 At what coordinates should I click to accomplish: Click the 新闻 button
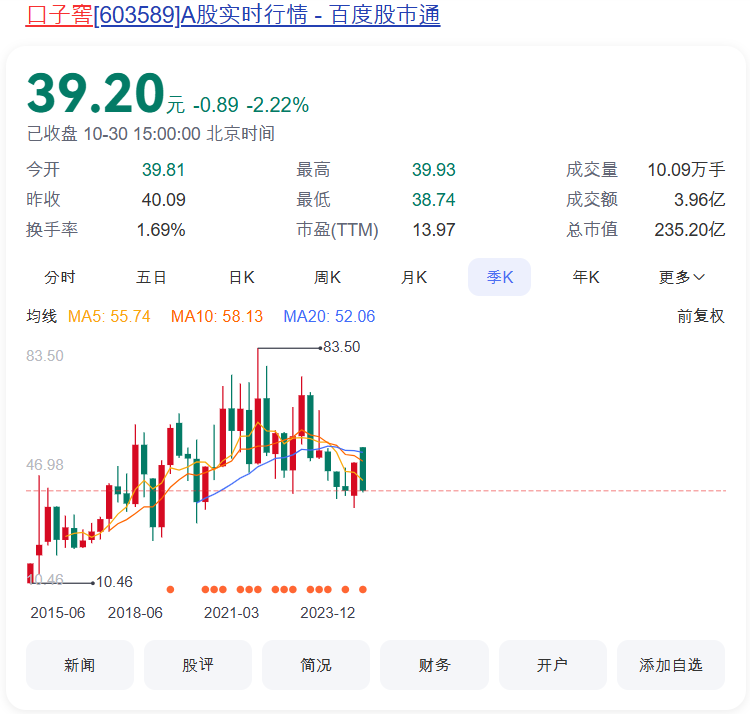80,665
